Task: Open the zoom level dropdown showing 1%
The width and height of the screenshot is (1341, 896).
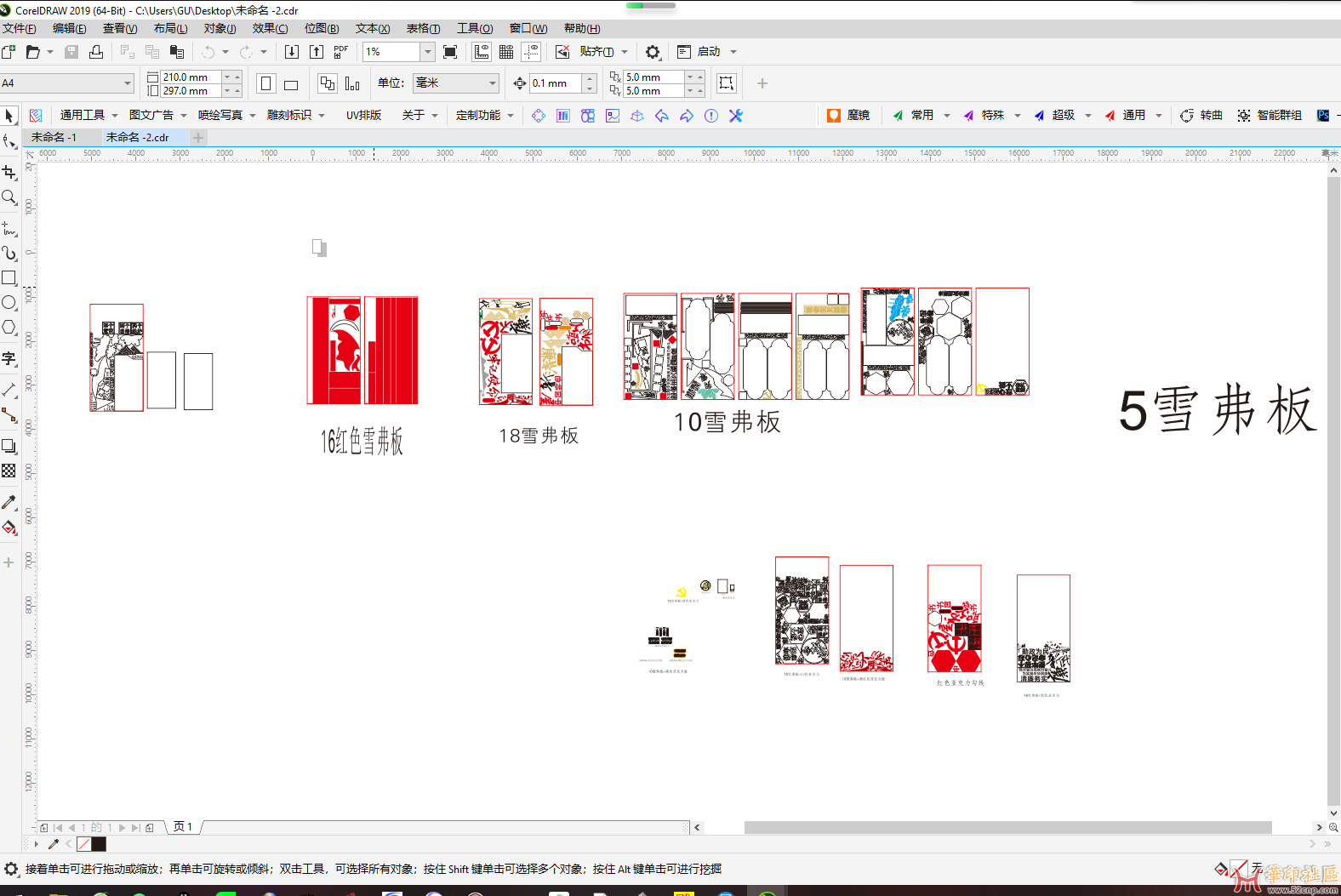Action: [x=427, y=52]
